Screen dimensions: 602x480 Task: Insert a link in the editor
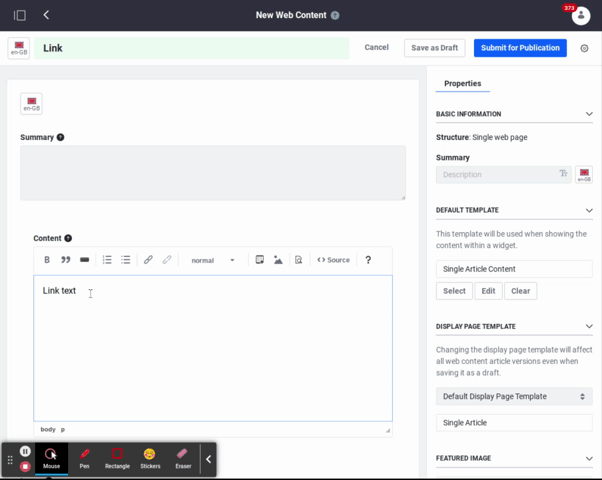pyautogui.click(x=148, y=260)
